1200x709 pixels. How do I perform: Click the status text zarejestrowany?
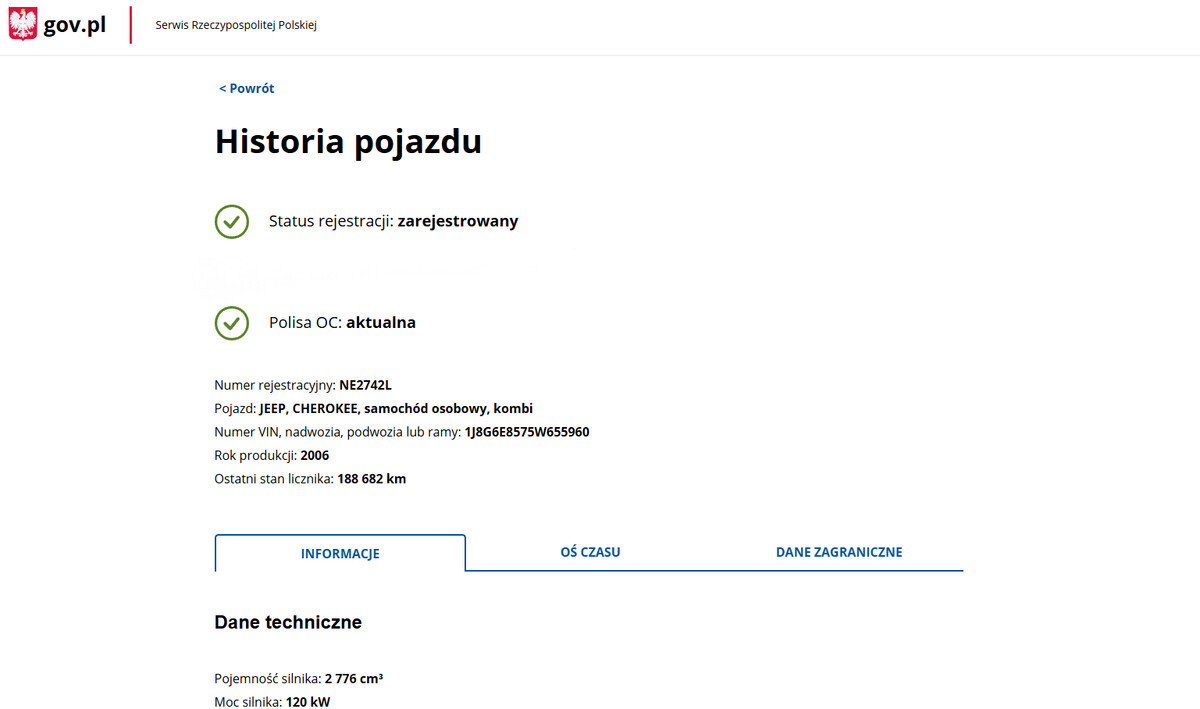pos(457,221)
